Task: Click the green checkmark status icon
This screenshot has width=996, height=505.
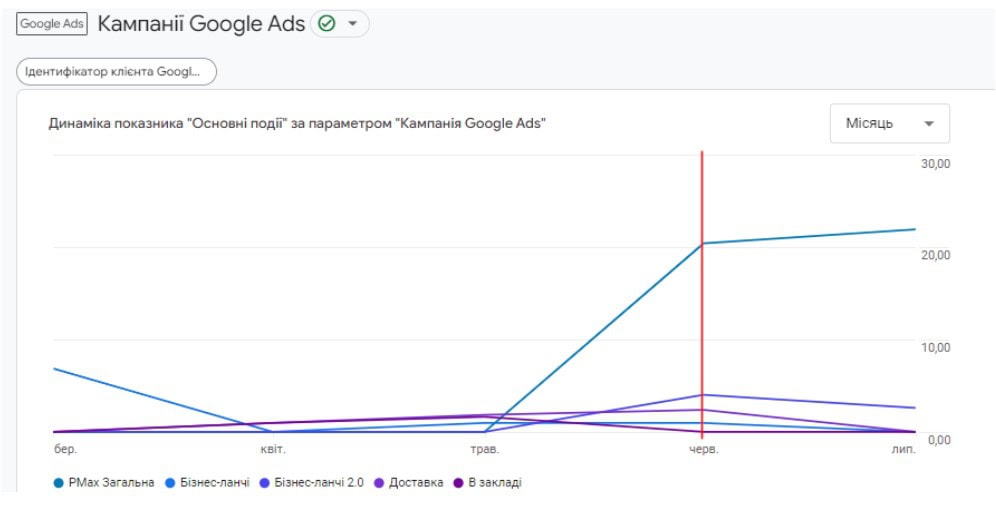Action: 326,24
